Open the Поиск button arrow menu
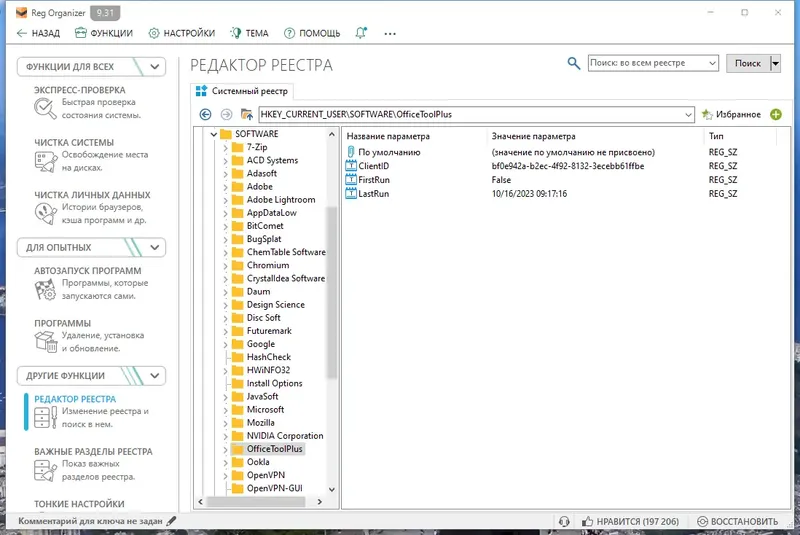This screenshot has height=535, width=800. click(775, 64)
